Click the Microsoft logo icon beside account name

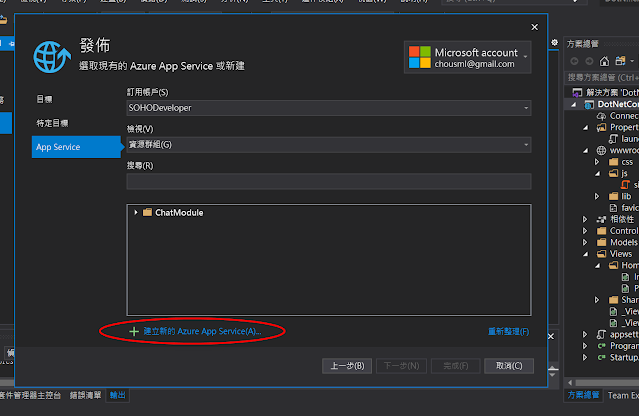[x=419, y=57]
